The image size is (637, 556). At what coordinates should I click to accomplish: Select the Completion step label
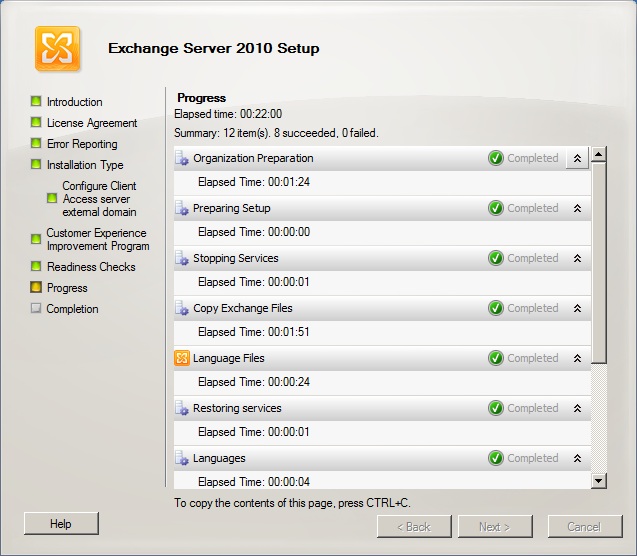click(x=72, y=309)
